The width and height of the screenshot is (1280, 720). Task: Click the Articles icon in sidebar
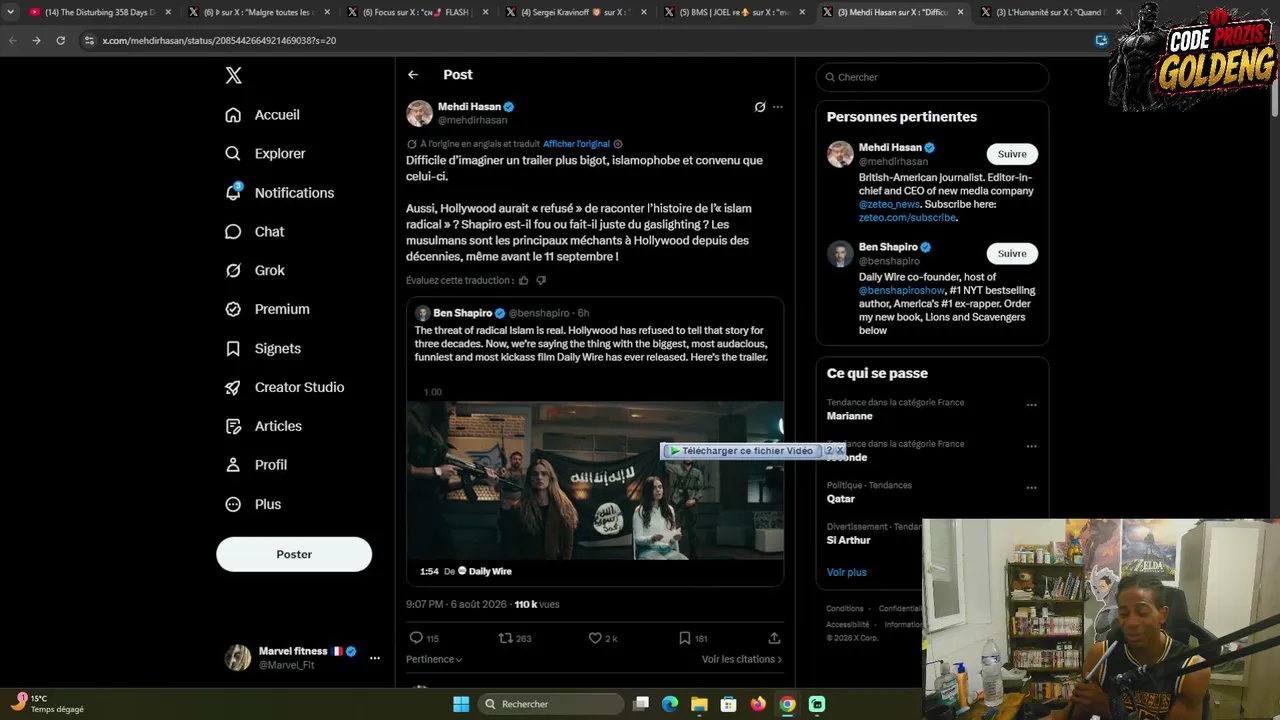pyautogui.click(x=233, y=427)
